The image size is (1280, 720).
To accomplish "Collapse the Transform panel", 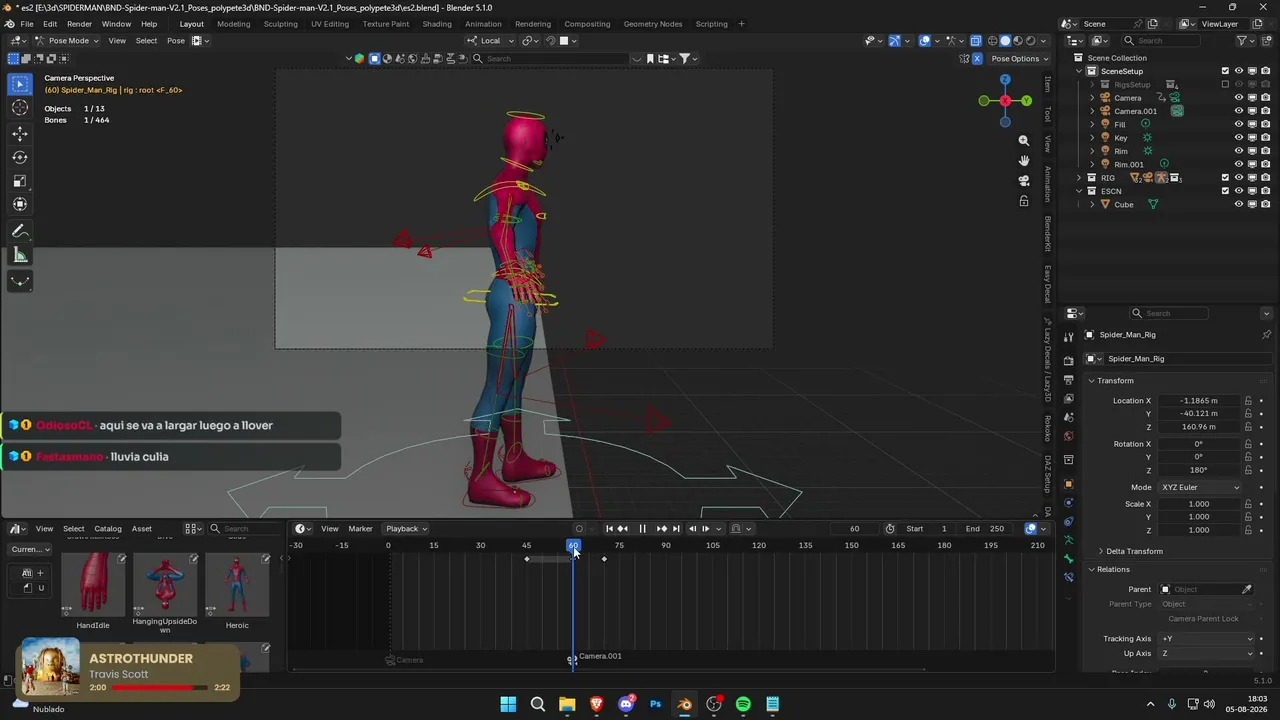I will [1115, 381].
